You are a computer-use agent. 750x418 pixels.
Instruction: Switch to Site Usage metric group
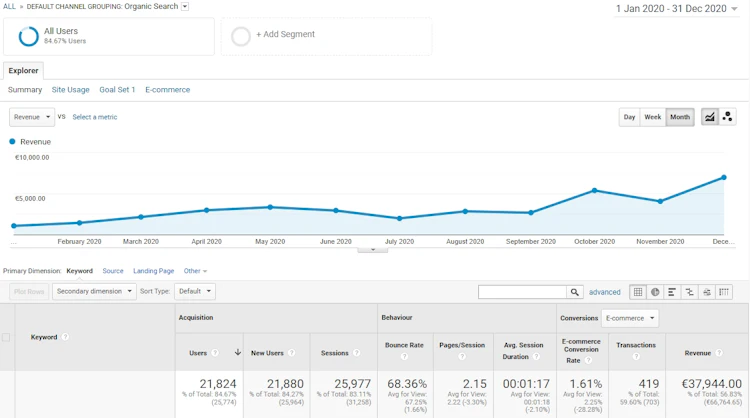70,89
